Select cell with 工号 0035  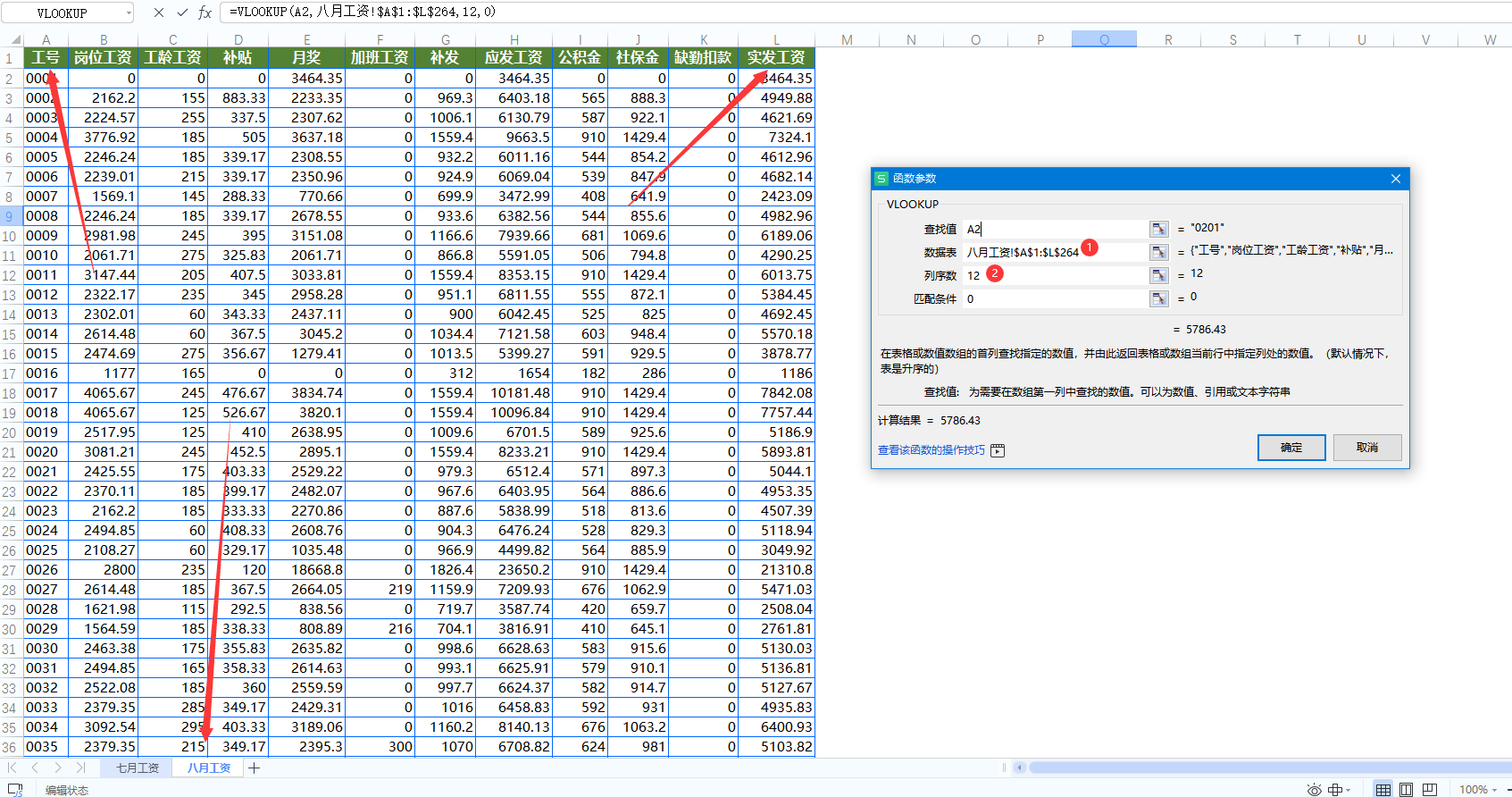coord(46,747)
